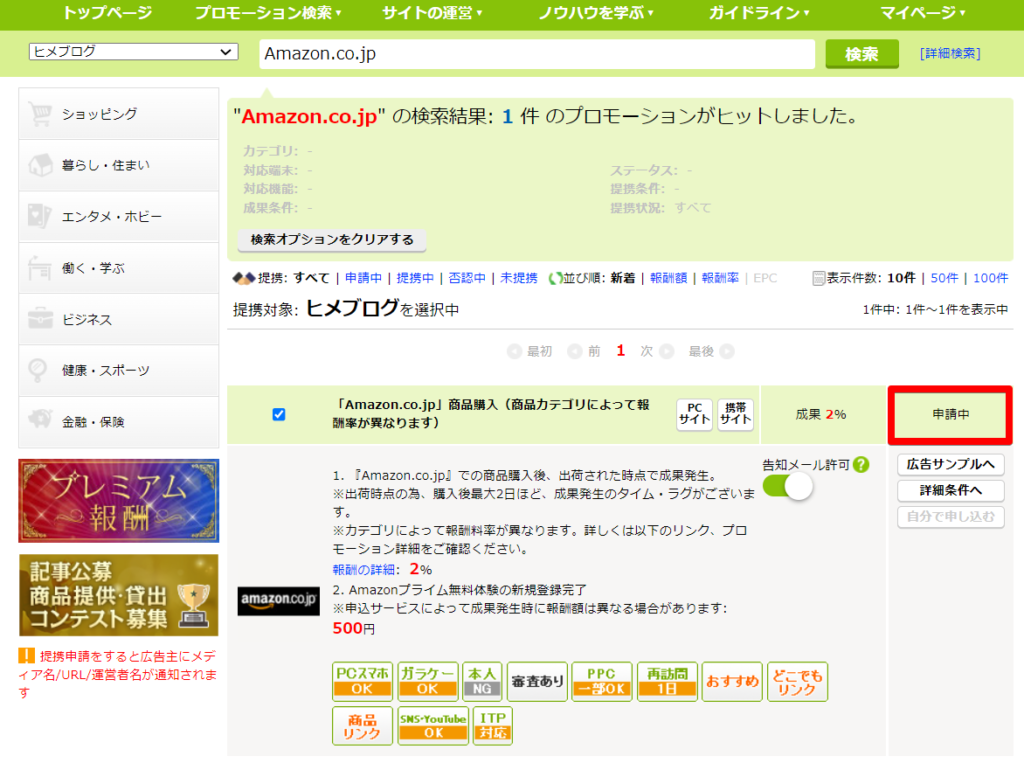Viewport: 1024px width, 763px height.
Task: Click the PPC 一部OK badge
Action: tap(601, 681)
